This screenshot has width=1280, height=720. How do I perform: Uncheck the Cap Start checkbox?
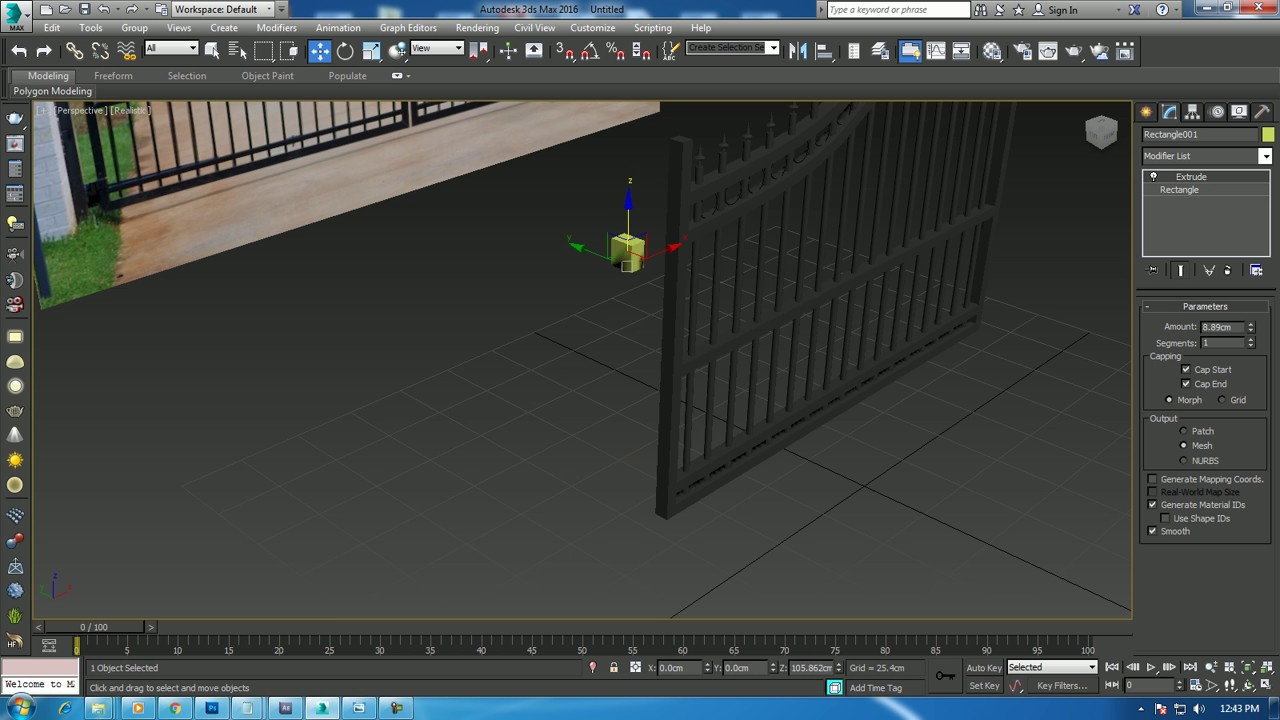(1186, 370)
